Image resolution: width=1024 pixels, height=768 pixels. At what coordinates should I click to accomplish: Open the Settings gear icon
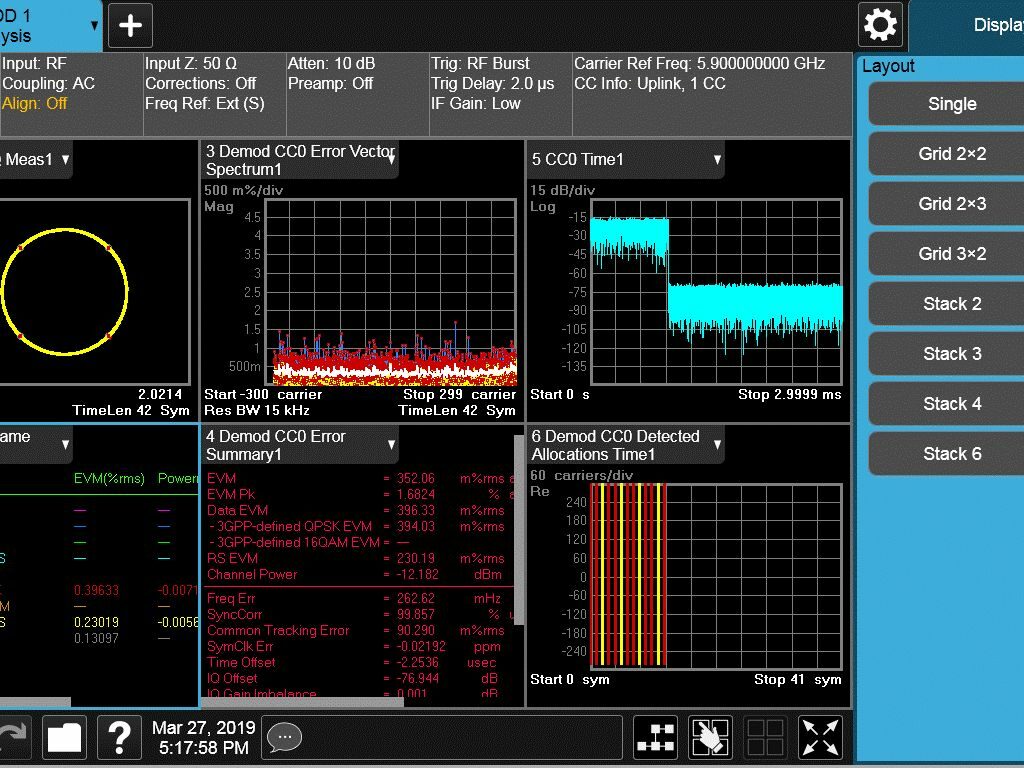pos(879,25)
